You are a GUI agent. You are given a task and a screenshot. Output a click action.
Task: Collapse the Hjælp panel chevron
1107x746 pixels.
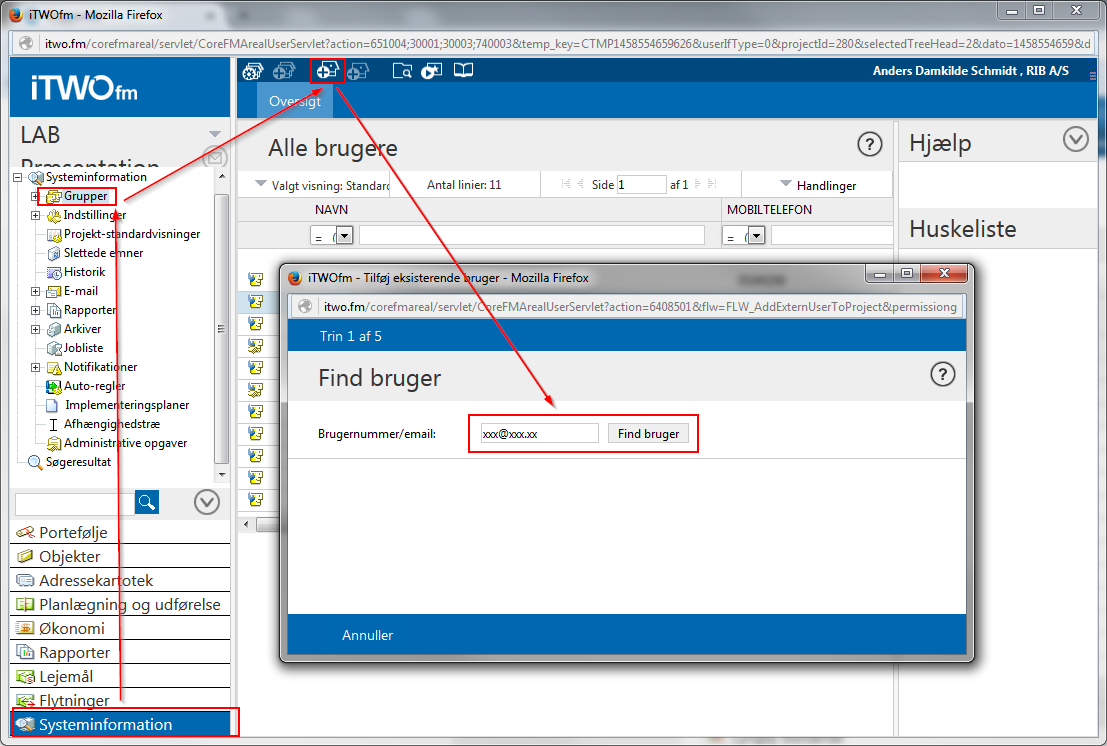tap(1076, 139)
